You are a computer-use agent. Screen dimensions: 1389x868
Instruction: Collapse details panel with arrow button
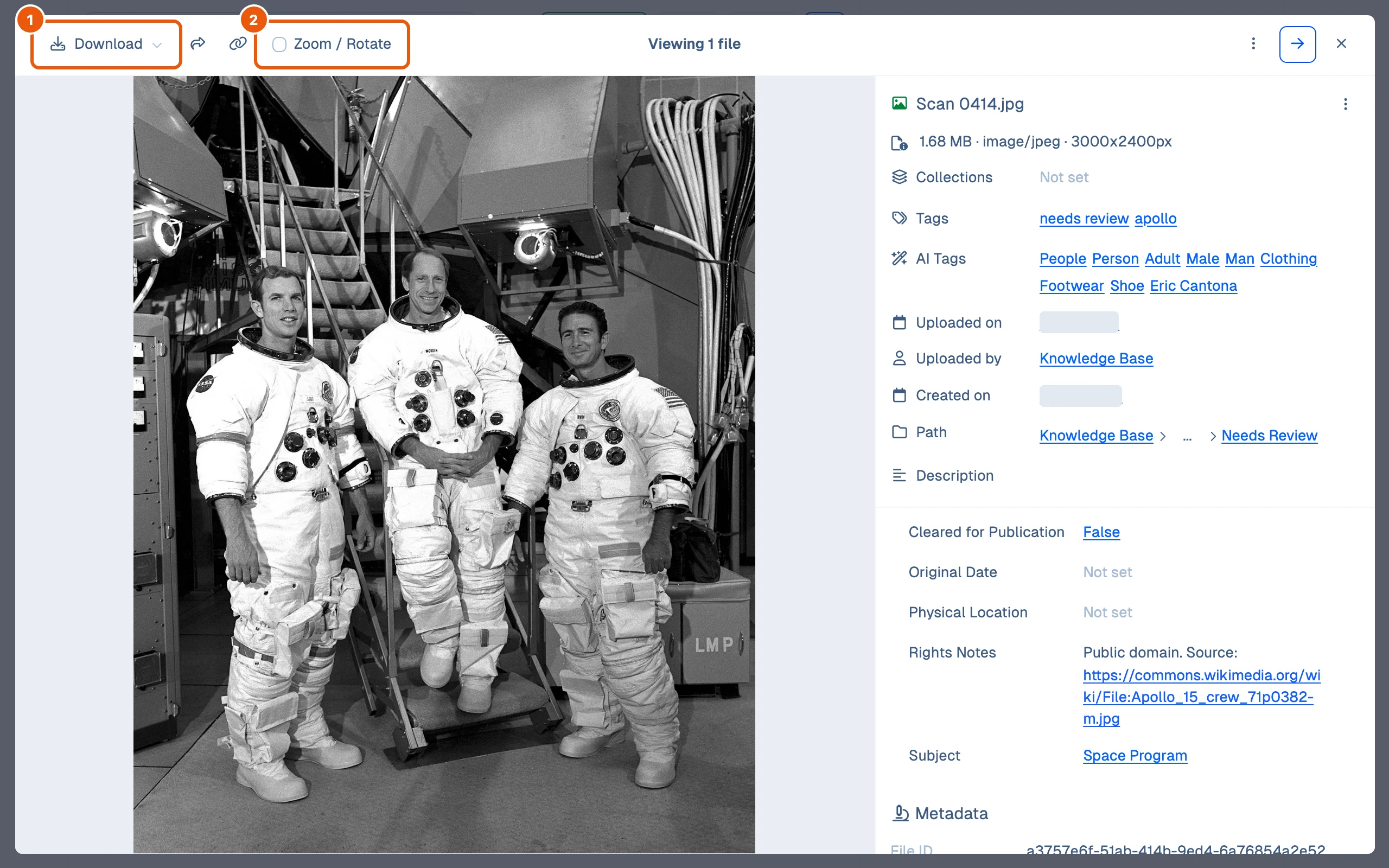click(1297, 44)
